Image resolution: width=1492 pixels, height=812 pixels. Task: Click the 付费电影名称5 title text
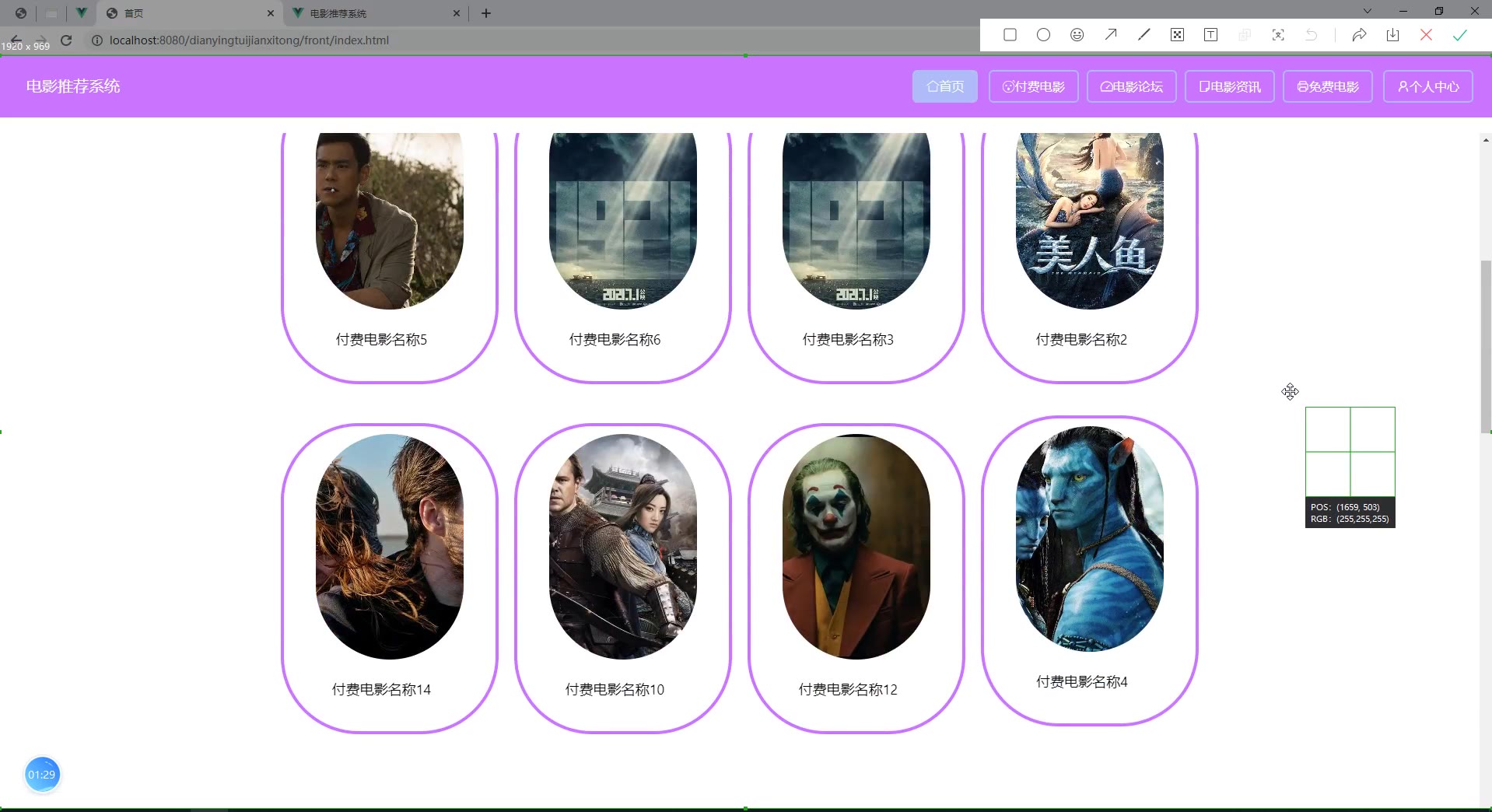[381, 339]
